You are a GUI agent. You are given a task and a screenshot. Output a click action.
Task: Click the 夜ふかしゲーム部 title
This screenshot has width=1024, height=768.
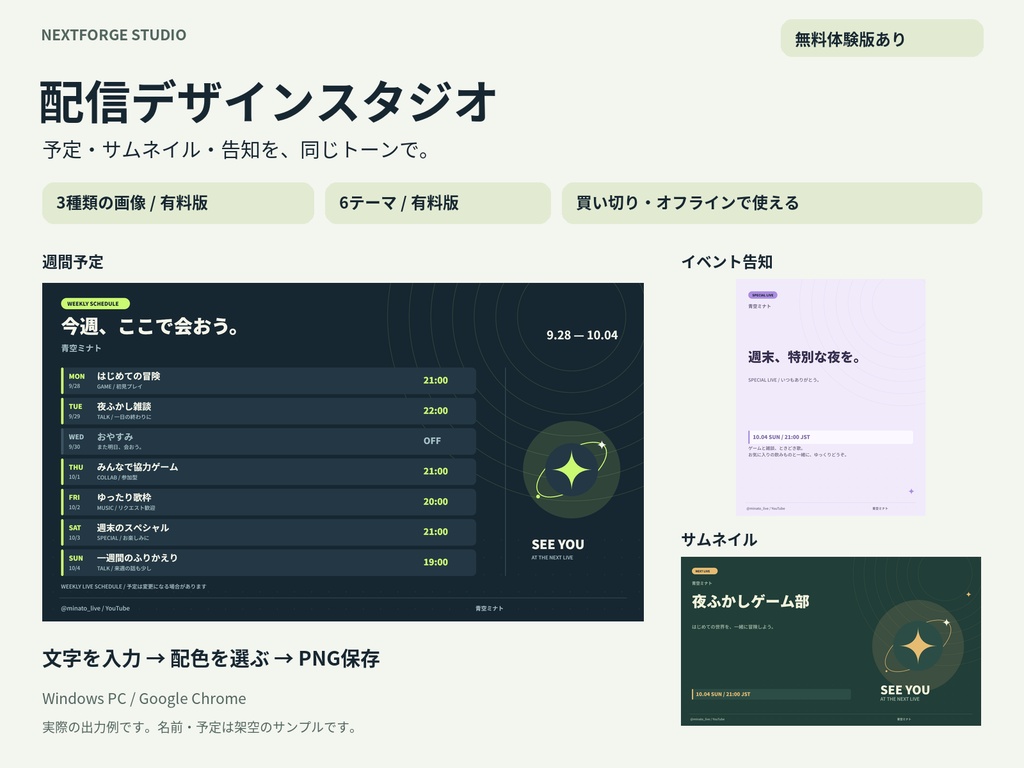tap(750, 601)
